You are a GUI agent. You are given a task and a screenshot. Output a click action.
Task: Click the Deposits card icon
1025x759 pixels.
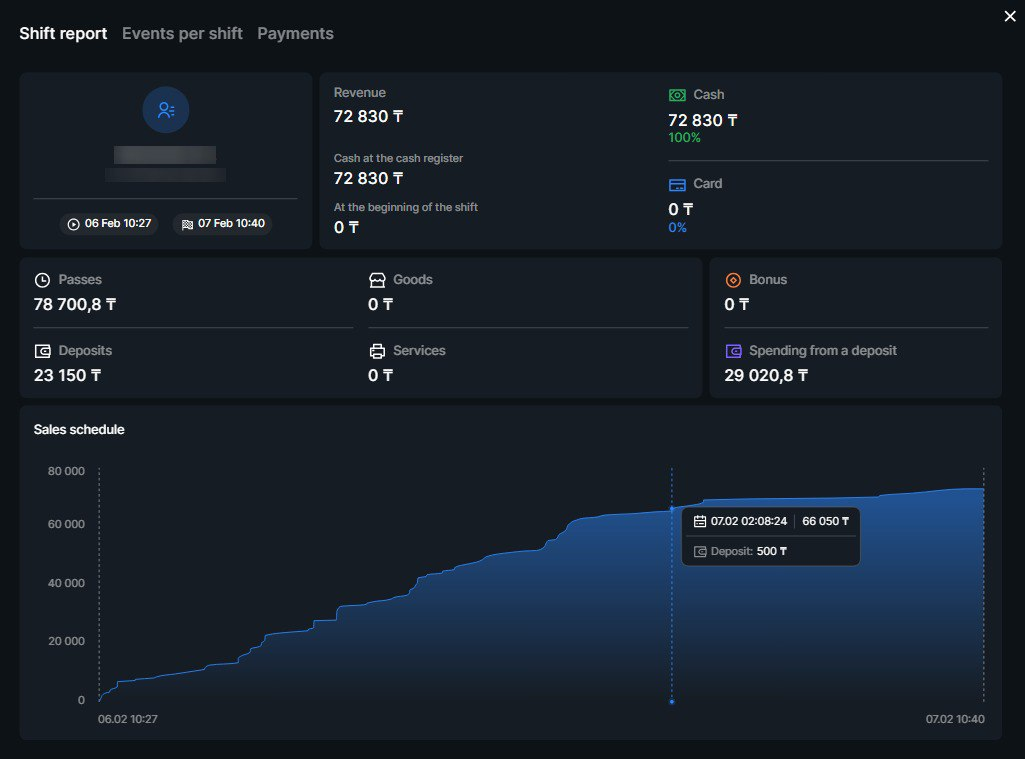(x=40, y=351)
